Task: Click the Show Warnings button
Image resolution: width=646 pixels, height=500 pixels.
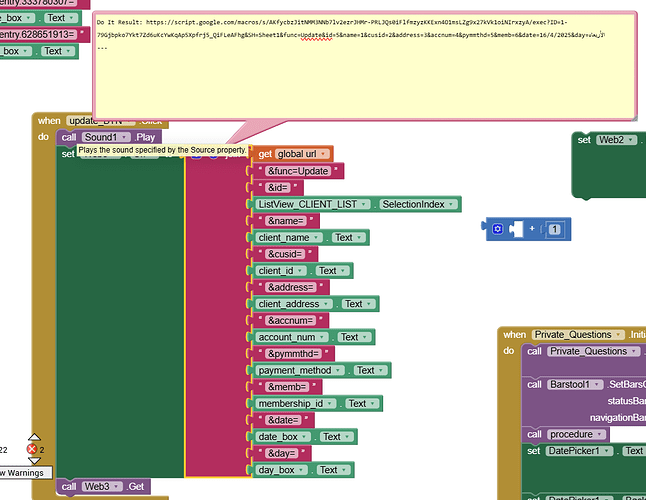Action: tap(26, 473)
